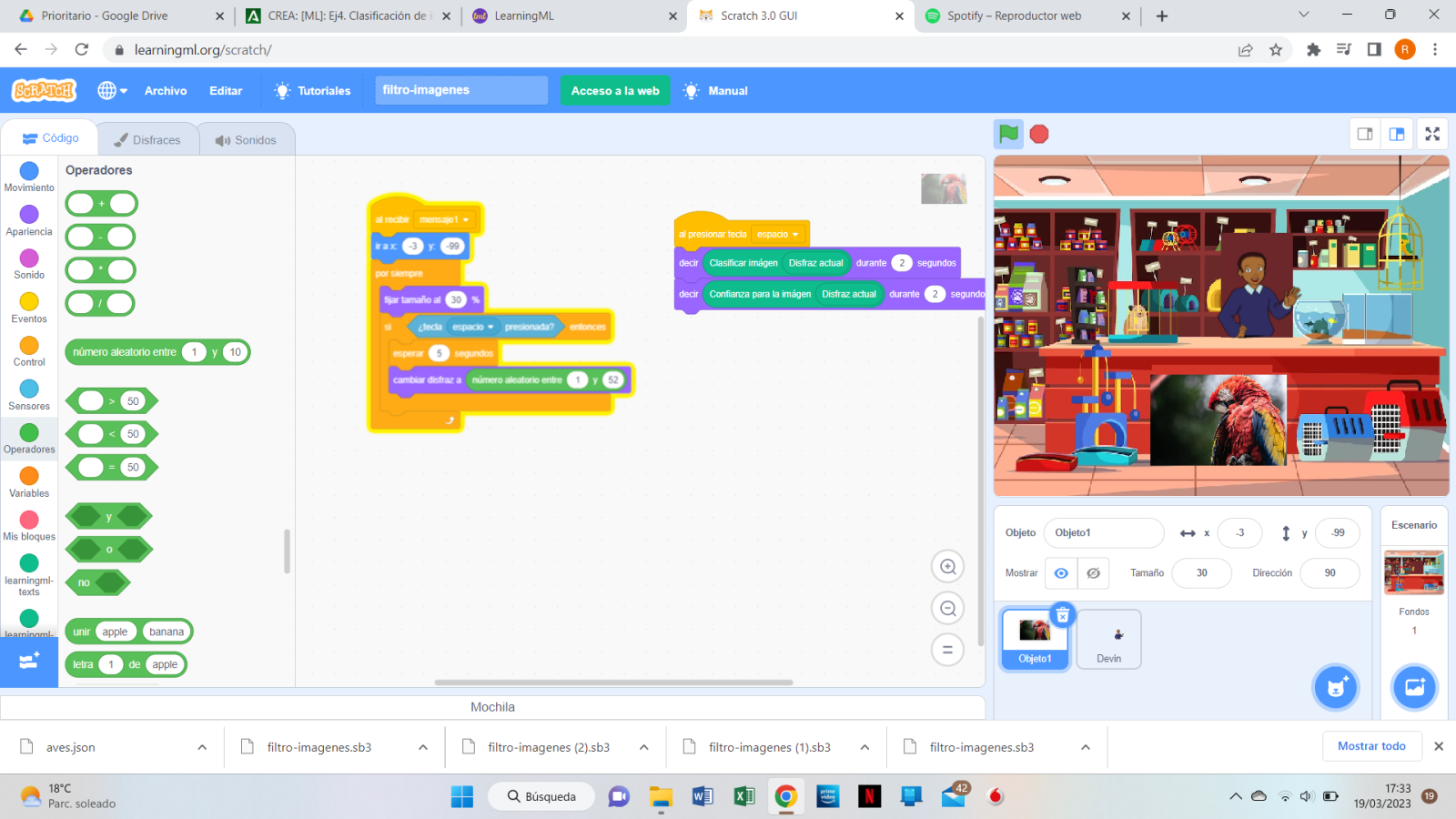Screen dimensions: 1456x819
Task: Enter fullscreen stage mode
Action: click(x=1432, y=134)
